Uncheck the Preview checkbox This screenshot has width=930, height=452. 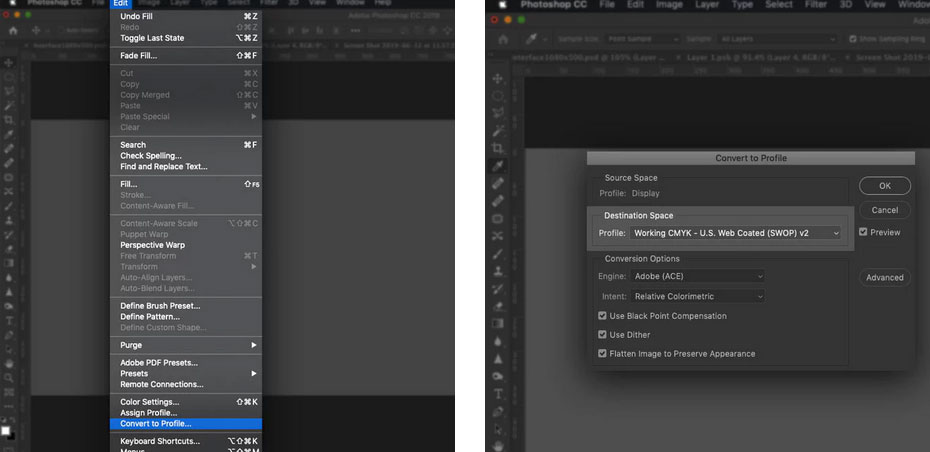coord(863,232)
